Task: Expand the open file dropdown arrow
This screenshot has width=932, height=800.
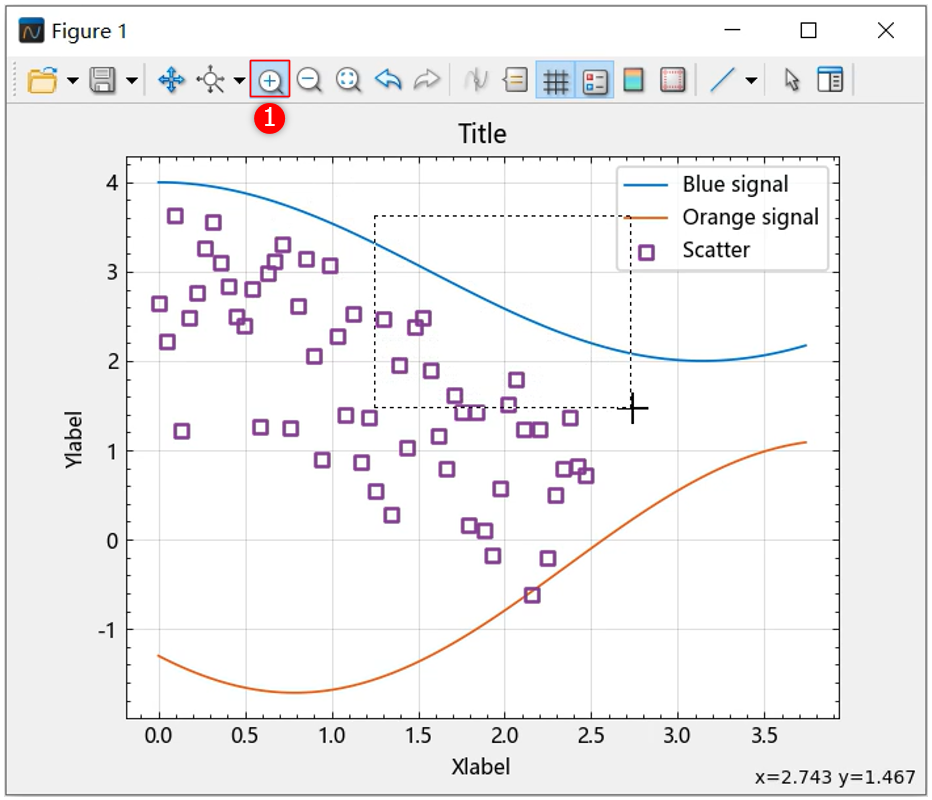Action: tap(73, 81)
